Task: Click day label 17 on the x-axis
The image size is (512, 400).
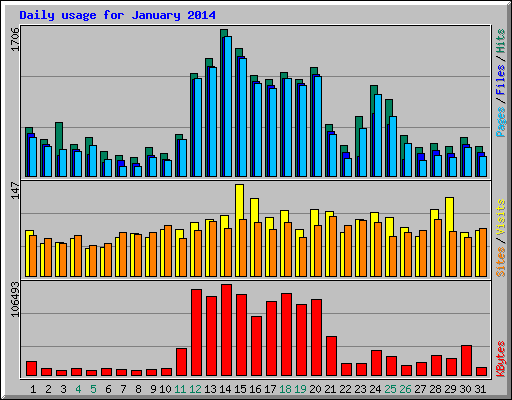Action: click(270, 389)
